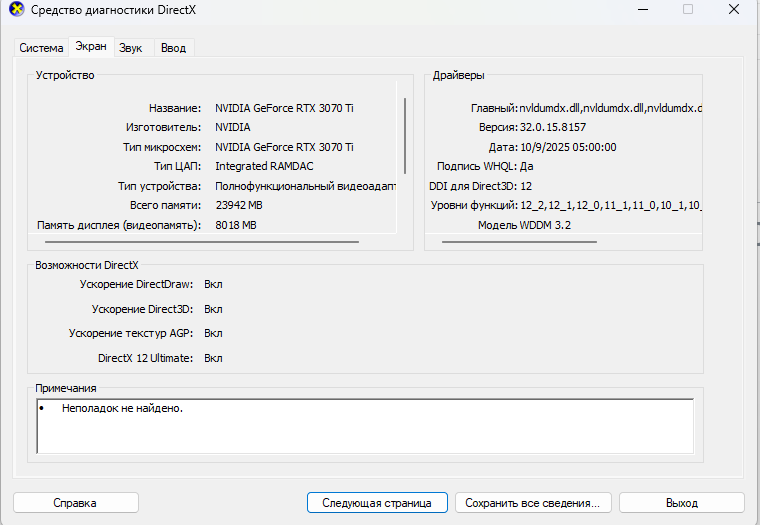Click Изготовитель value NVIDIA

click(x=233, y=127)
